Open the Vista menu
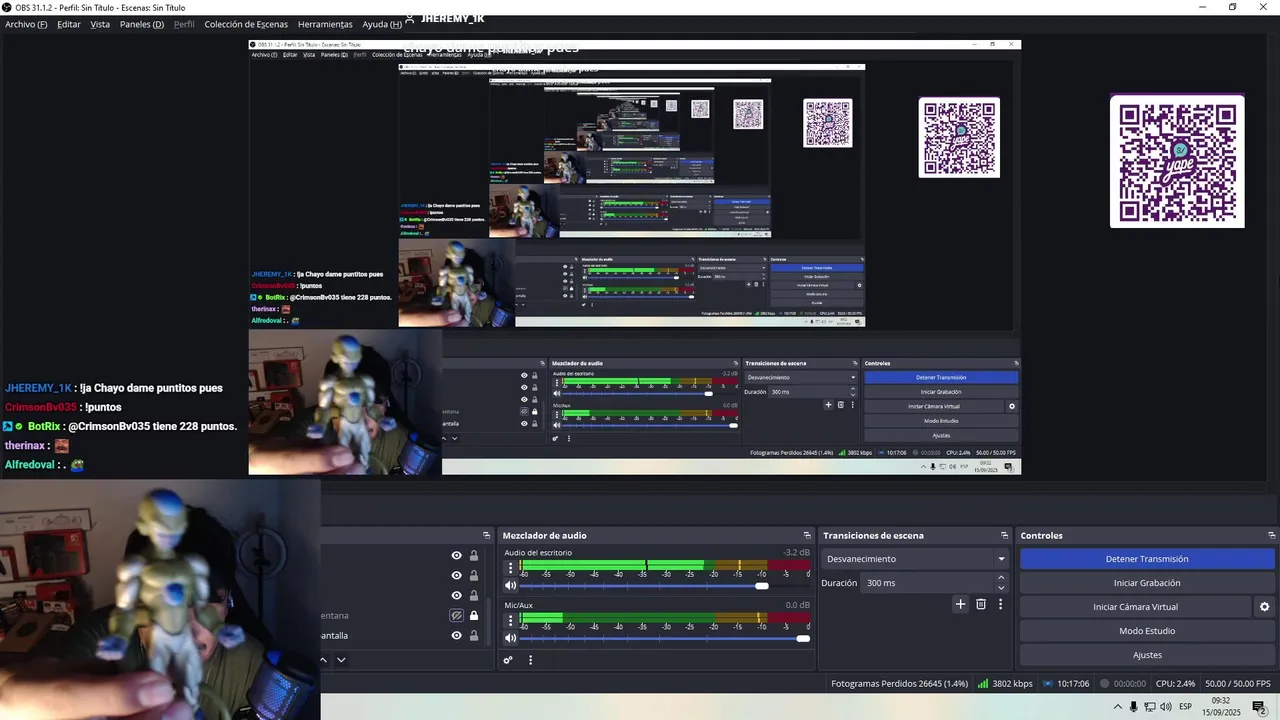 100,24
